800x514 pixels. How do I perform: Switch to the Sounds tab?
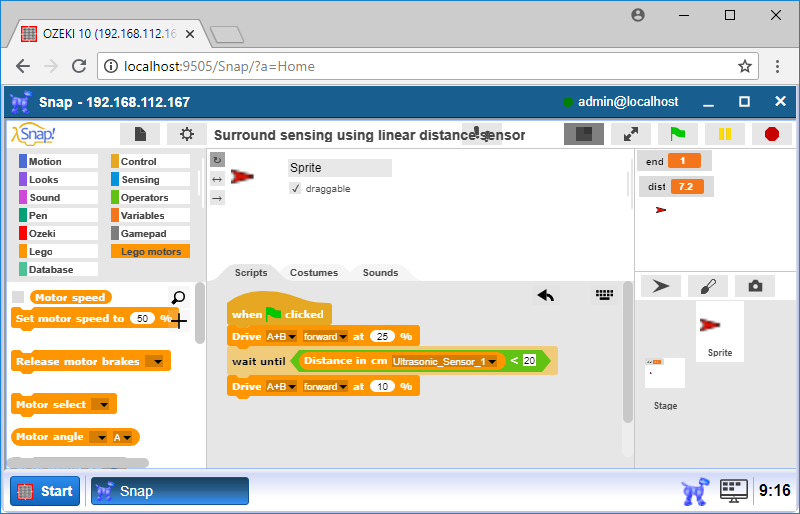click(380, 273)
